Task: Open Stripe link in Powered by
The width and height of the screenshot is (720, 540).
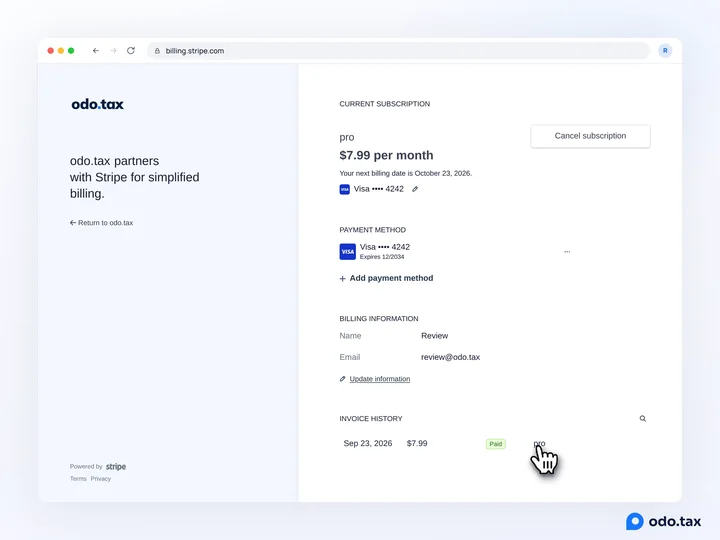Action: pos(116,467)
